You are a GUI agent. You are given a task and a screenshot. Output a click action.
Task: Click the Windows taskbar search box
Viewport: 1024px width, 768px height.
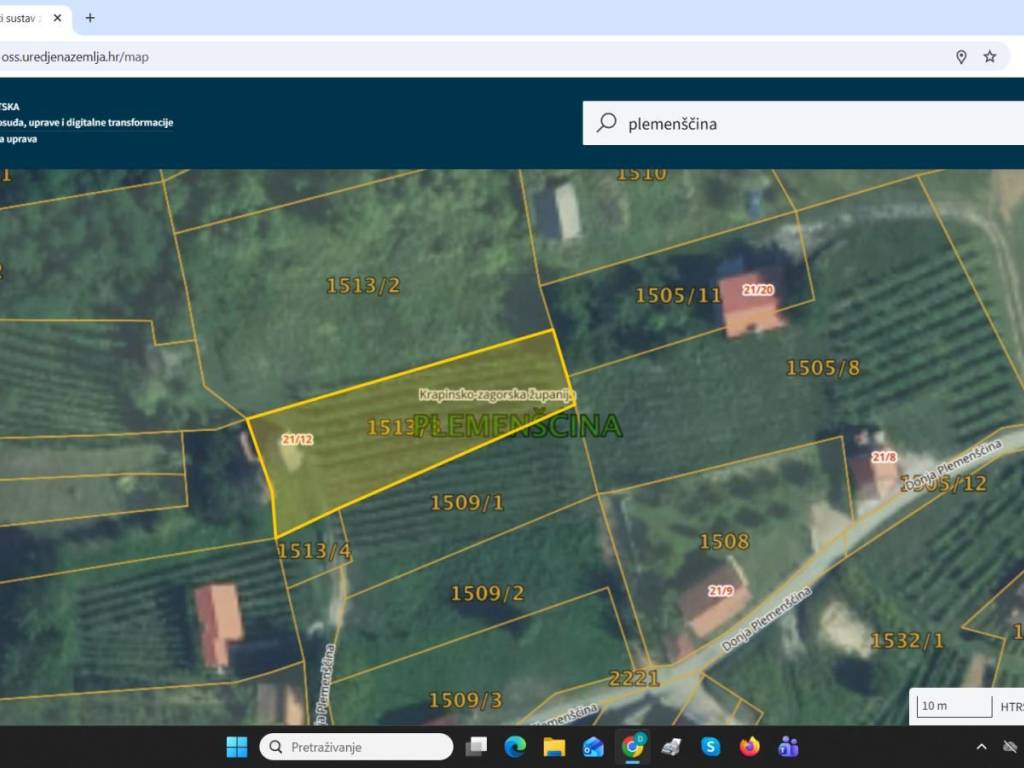357,747
